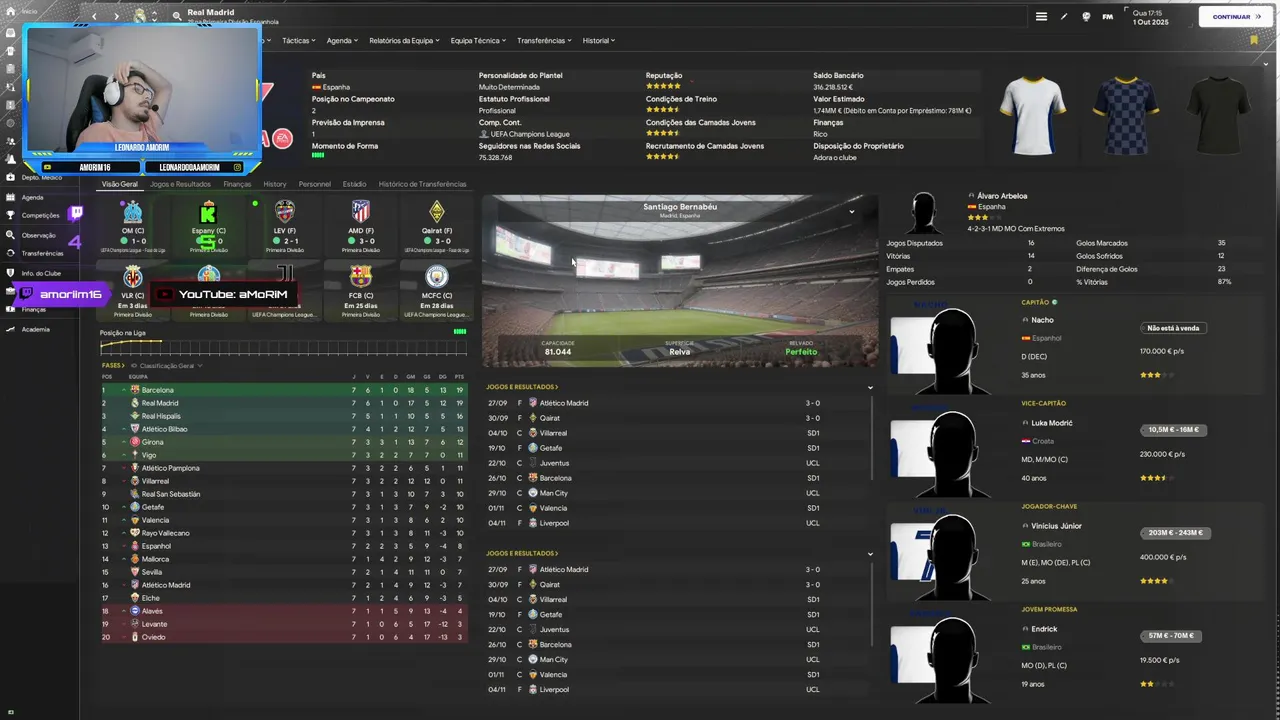Switch to the Personnel tab
The image size is (1280, 720).
pos(315,184)
